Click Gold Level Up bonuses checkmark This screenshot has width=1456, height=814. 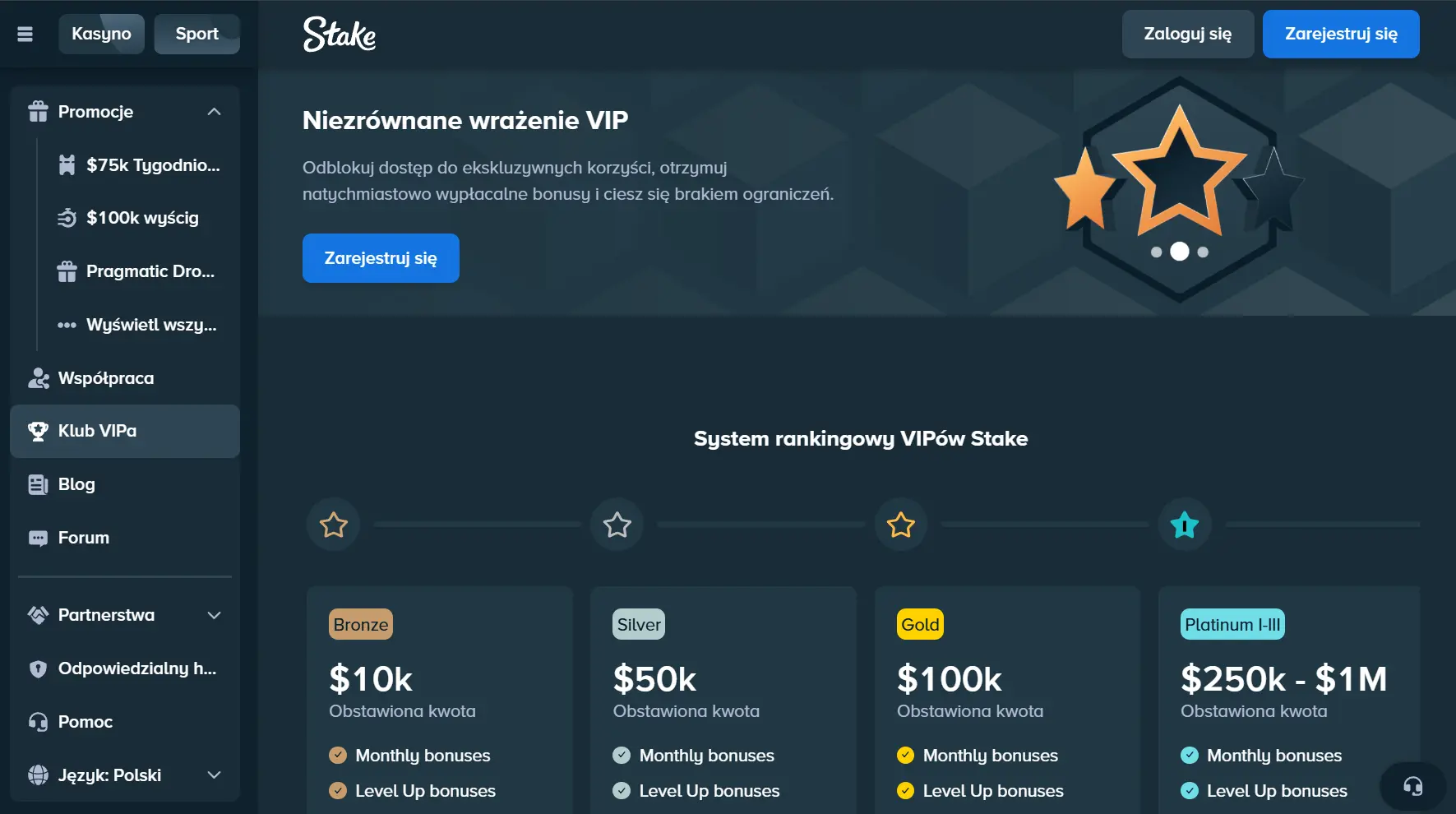(x=905, y=790)
